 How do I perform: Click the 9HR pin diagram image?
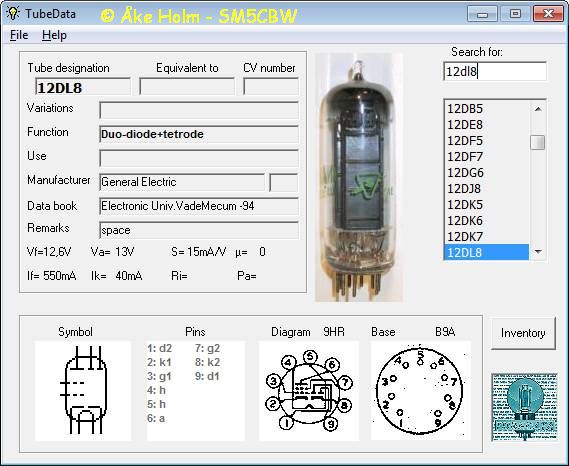[x=309, y=391]
